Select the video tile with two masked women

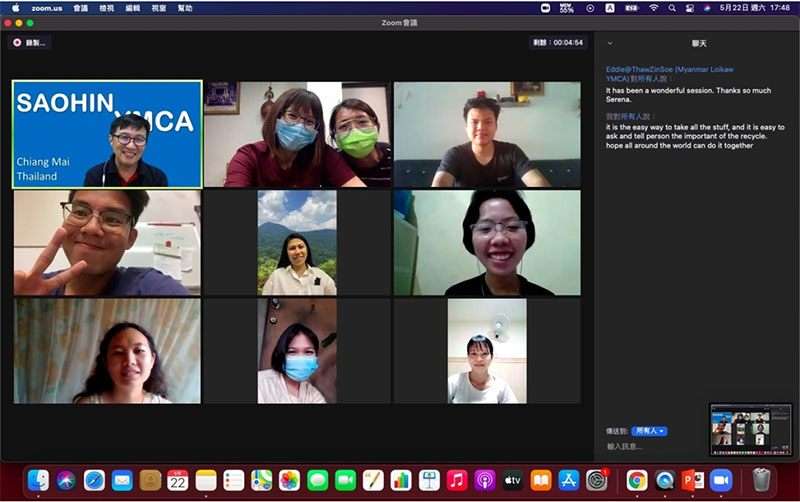[297, 135]
